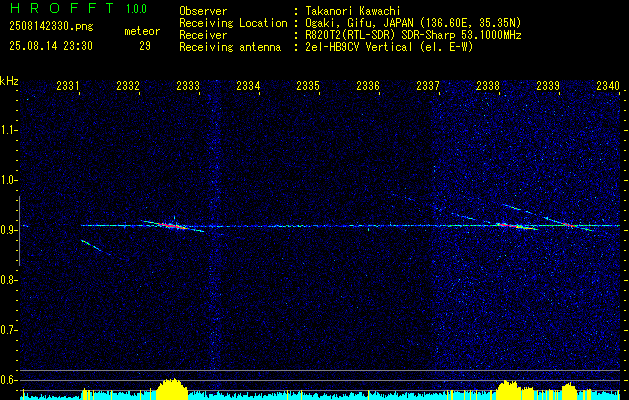Screen dimensions: 629x400
Task: Click the 'Observer' field label
Action: pos(203,11)
